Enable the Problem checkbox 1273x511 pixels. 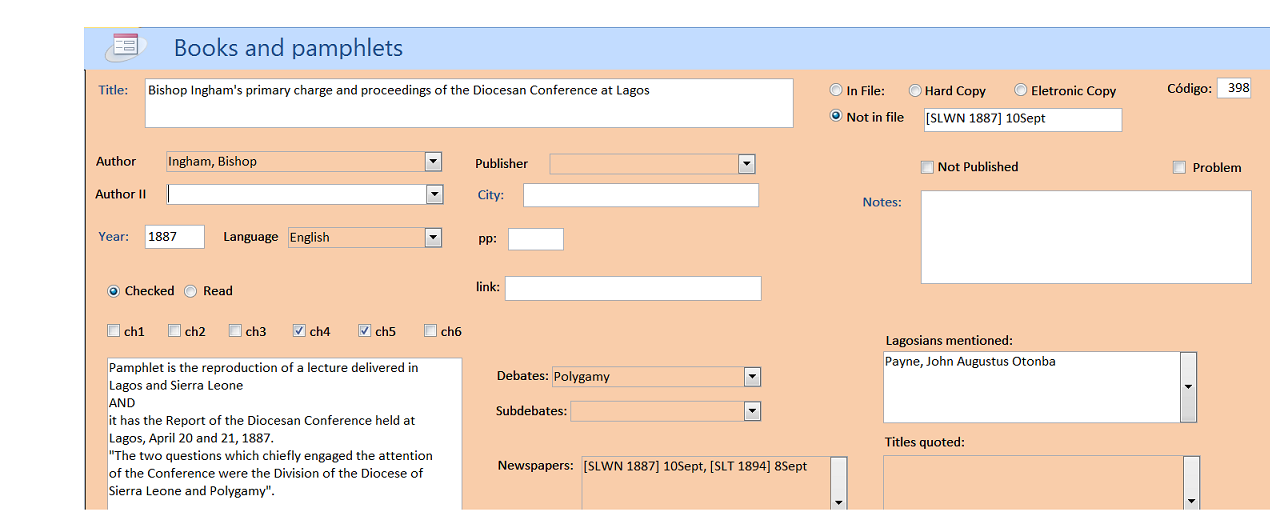click(1179, 168)
